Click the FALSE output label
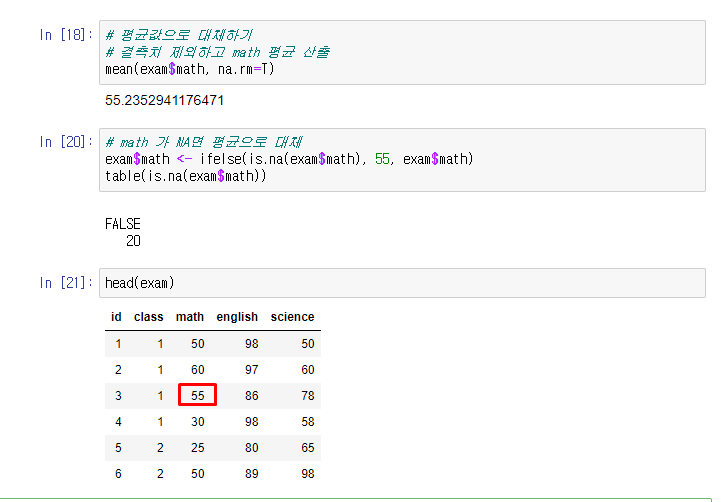The width and height of the screenshot is (721, 502). click(x=123, y=224)
